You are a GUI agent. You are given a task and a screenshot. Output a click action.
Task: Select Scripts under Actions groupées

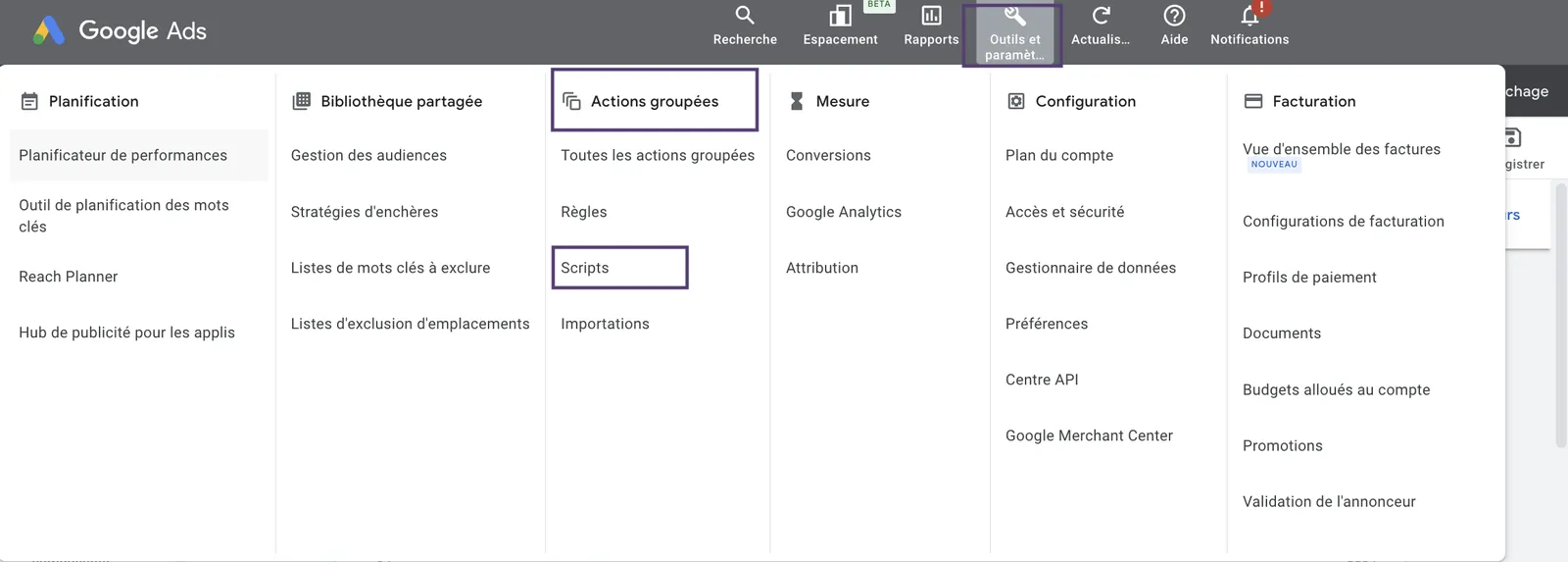click(585, 268)
